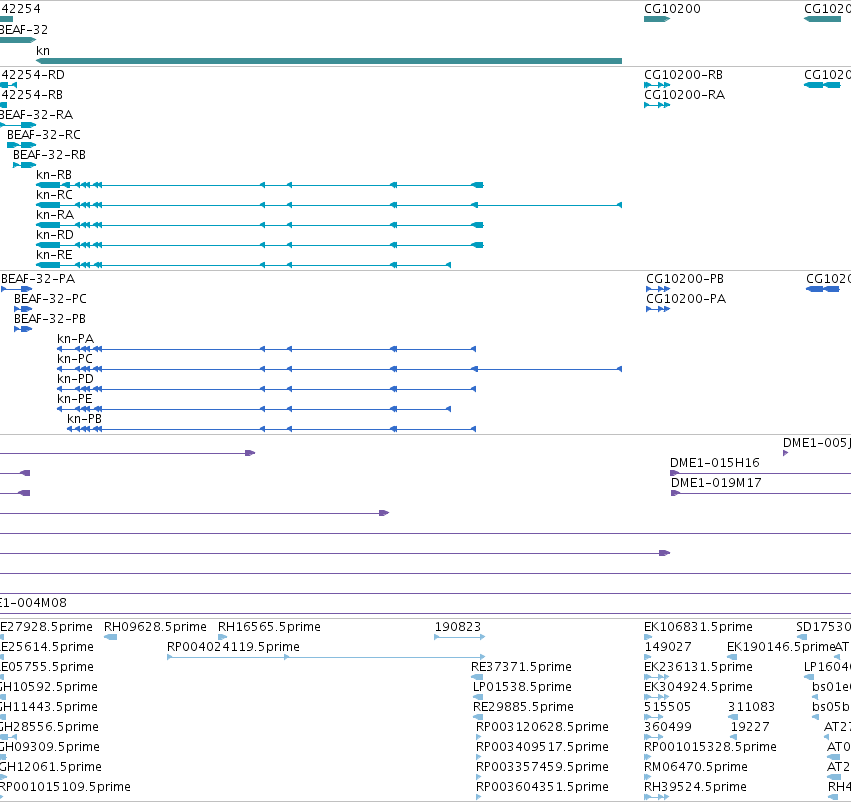Viewport: 851px width, 802px height.
Task: Click the kn-PC protein label
Action: click(75, 359)
